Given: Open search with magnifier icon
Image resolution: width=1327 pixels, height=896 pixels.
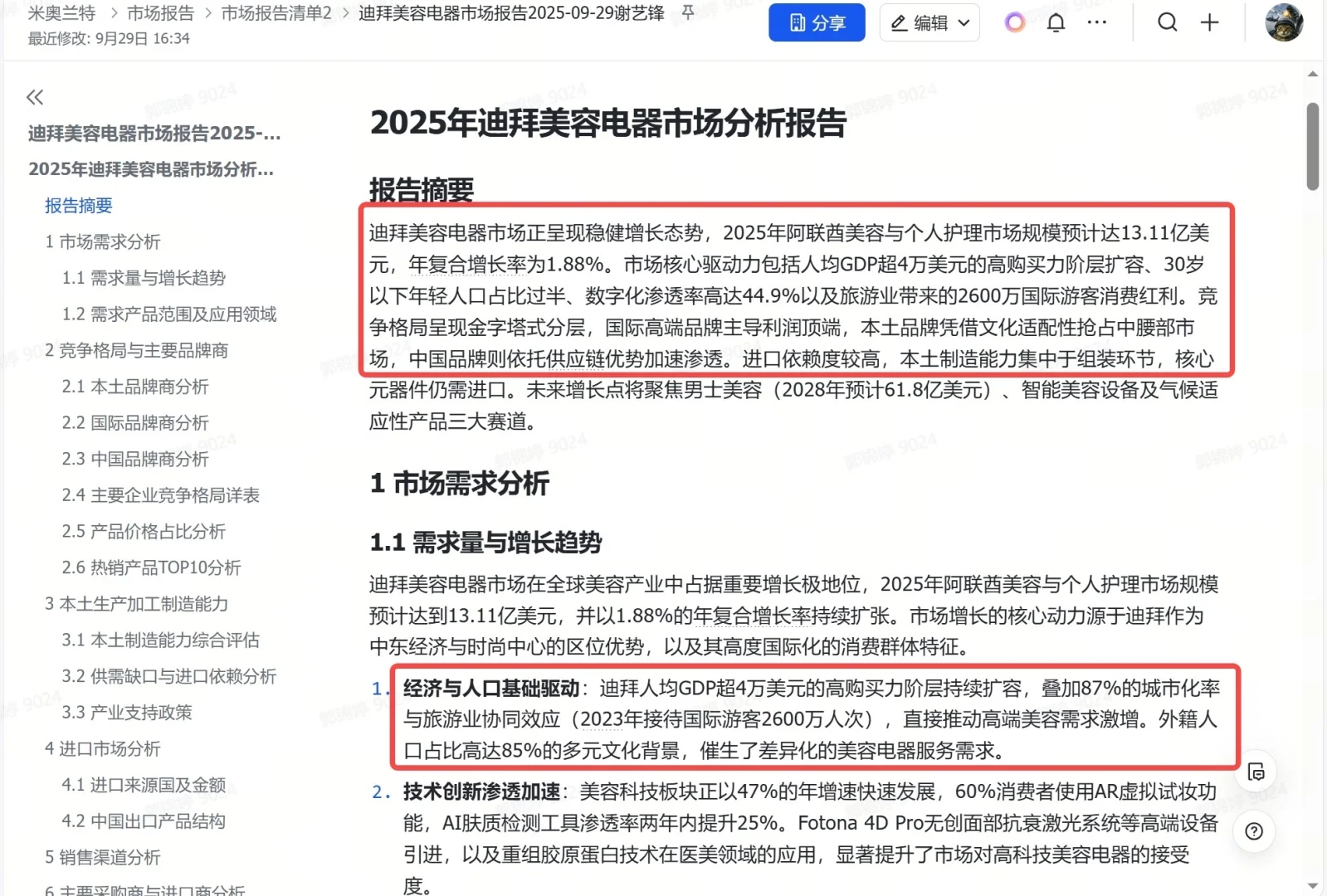Looking at the screenshot, I should 1168,22.
